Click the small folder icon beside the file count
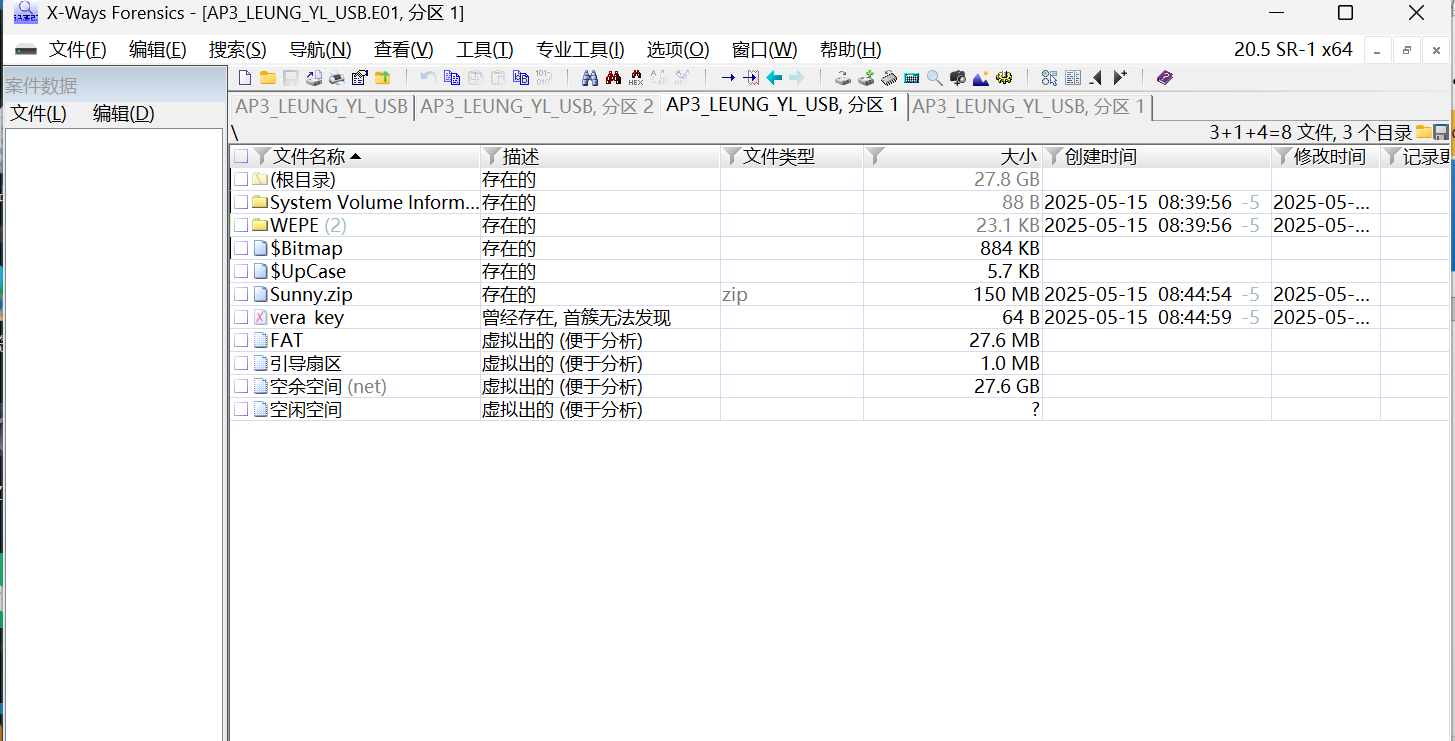Image resolution: width=1455 pixels, height=741 pixels. tap(1423, 133)
